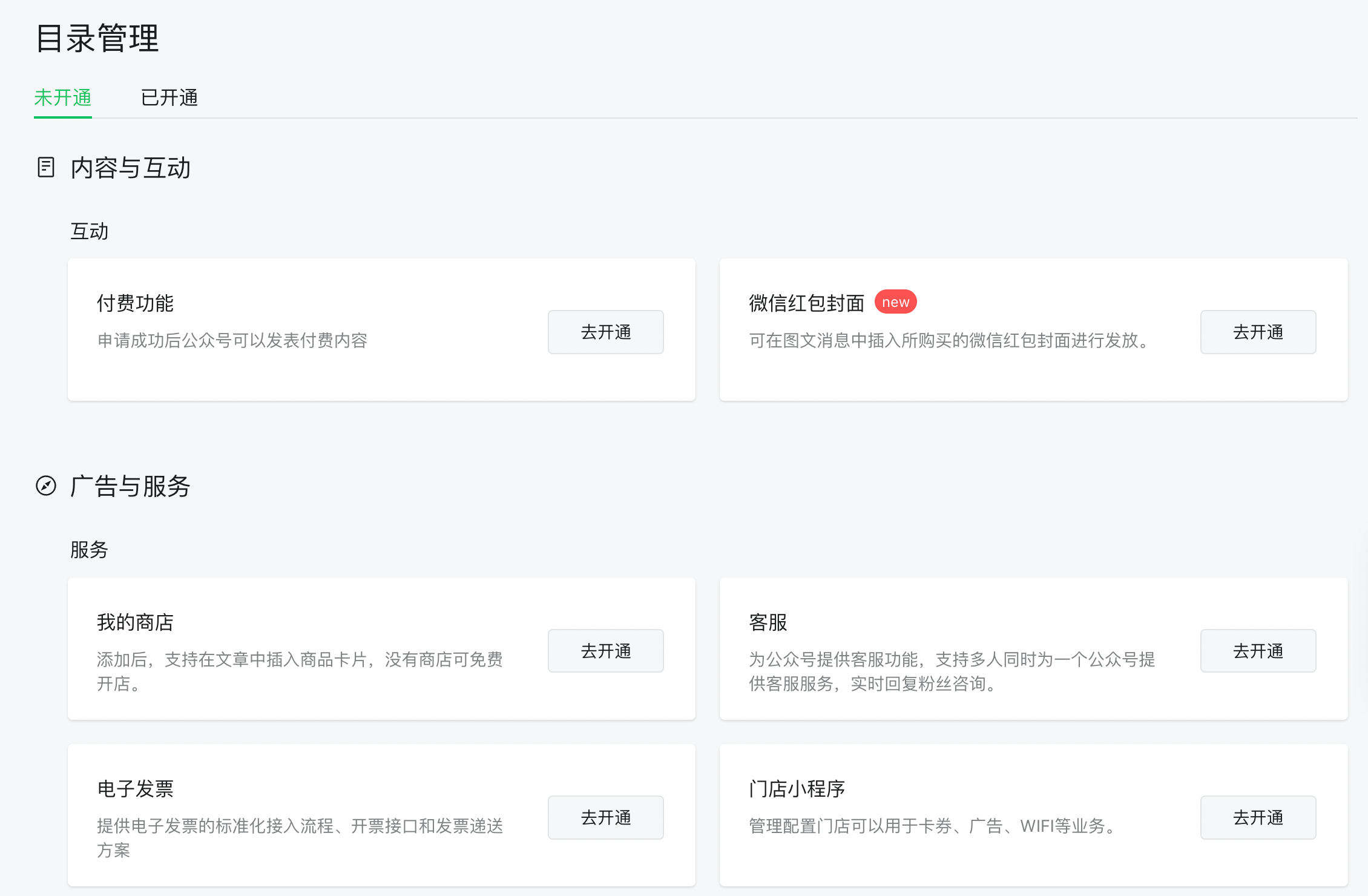This screenshot has width=1368, height=896.
Task: Click the 目录管理 page title
Action: click(x=97, y=38)
